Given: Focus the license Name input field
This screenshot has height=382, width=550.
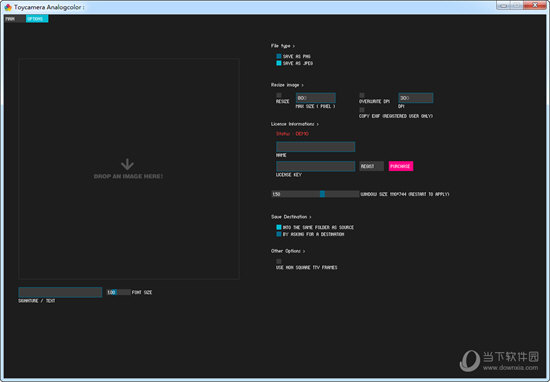Looking at the screenshot, I should [316, 147].
